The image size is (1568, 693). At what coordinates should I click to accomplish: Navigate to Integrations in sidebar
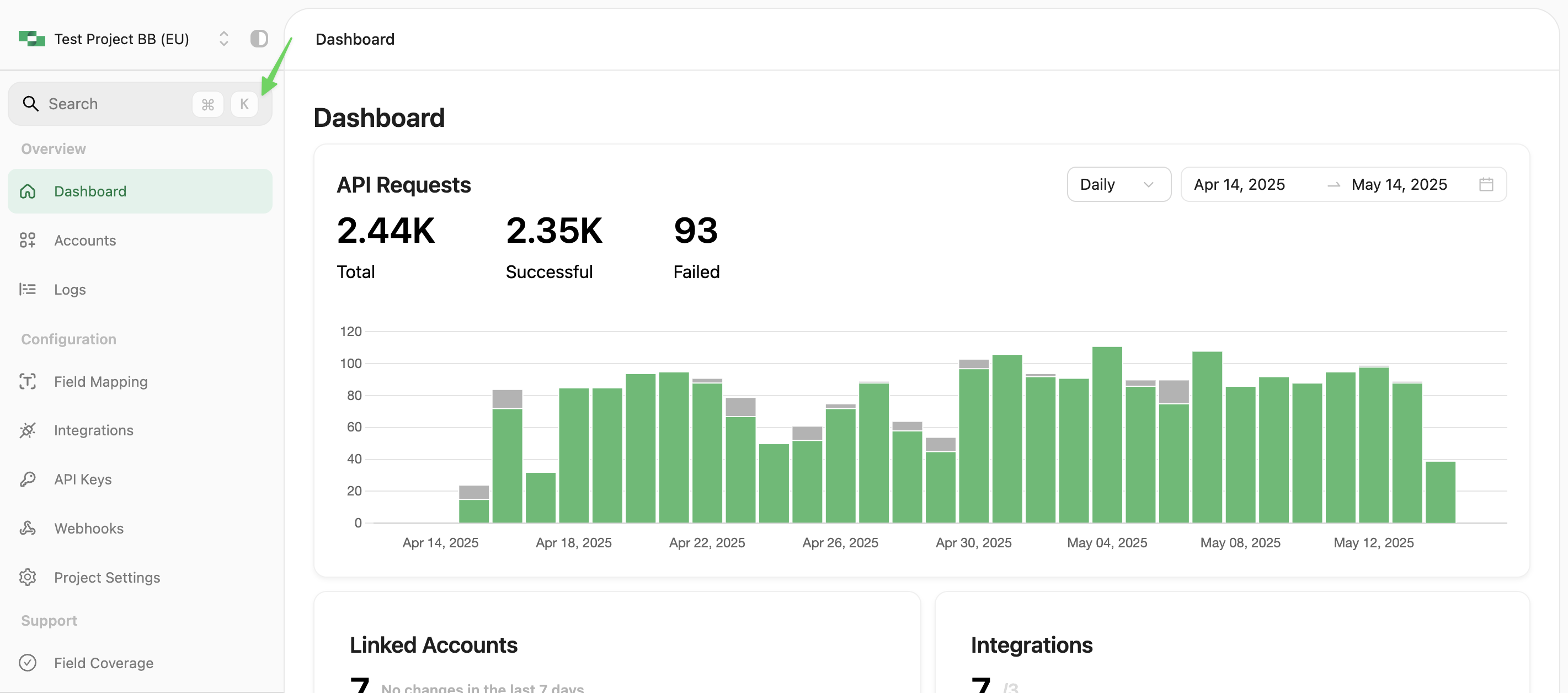pyautogui.click(x=140, y=430)
